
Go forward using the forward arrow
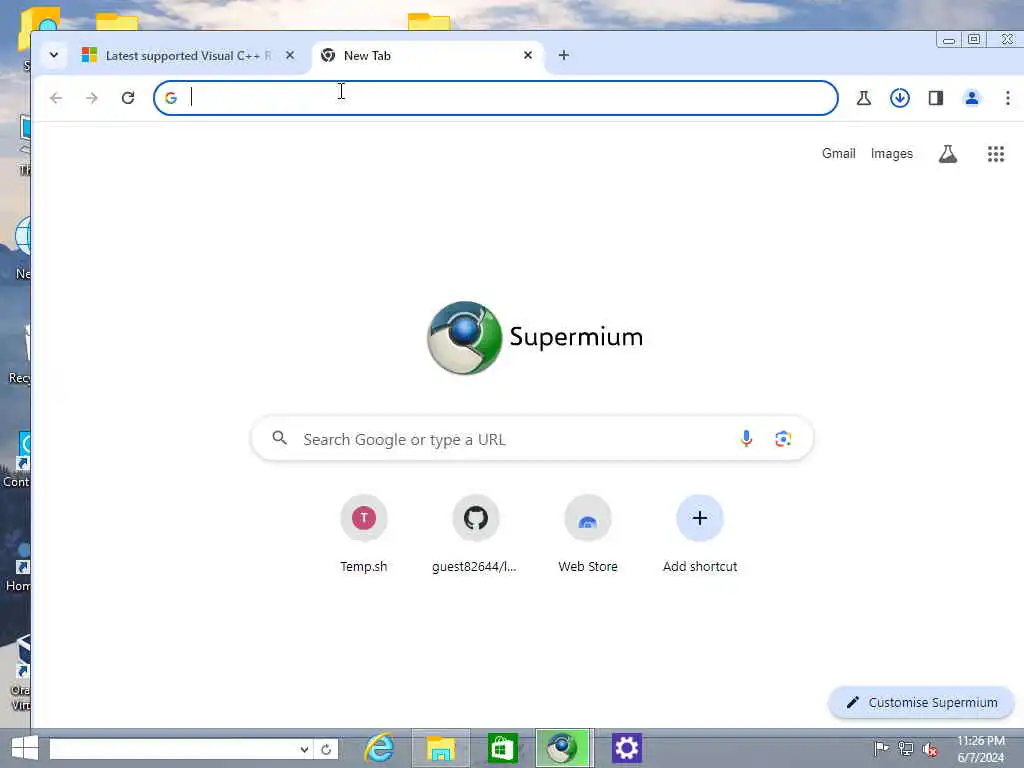coord(92,98)
